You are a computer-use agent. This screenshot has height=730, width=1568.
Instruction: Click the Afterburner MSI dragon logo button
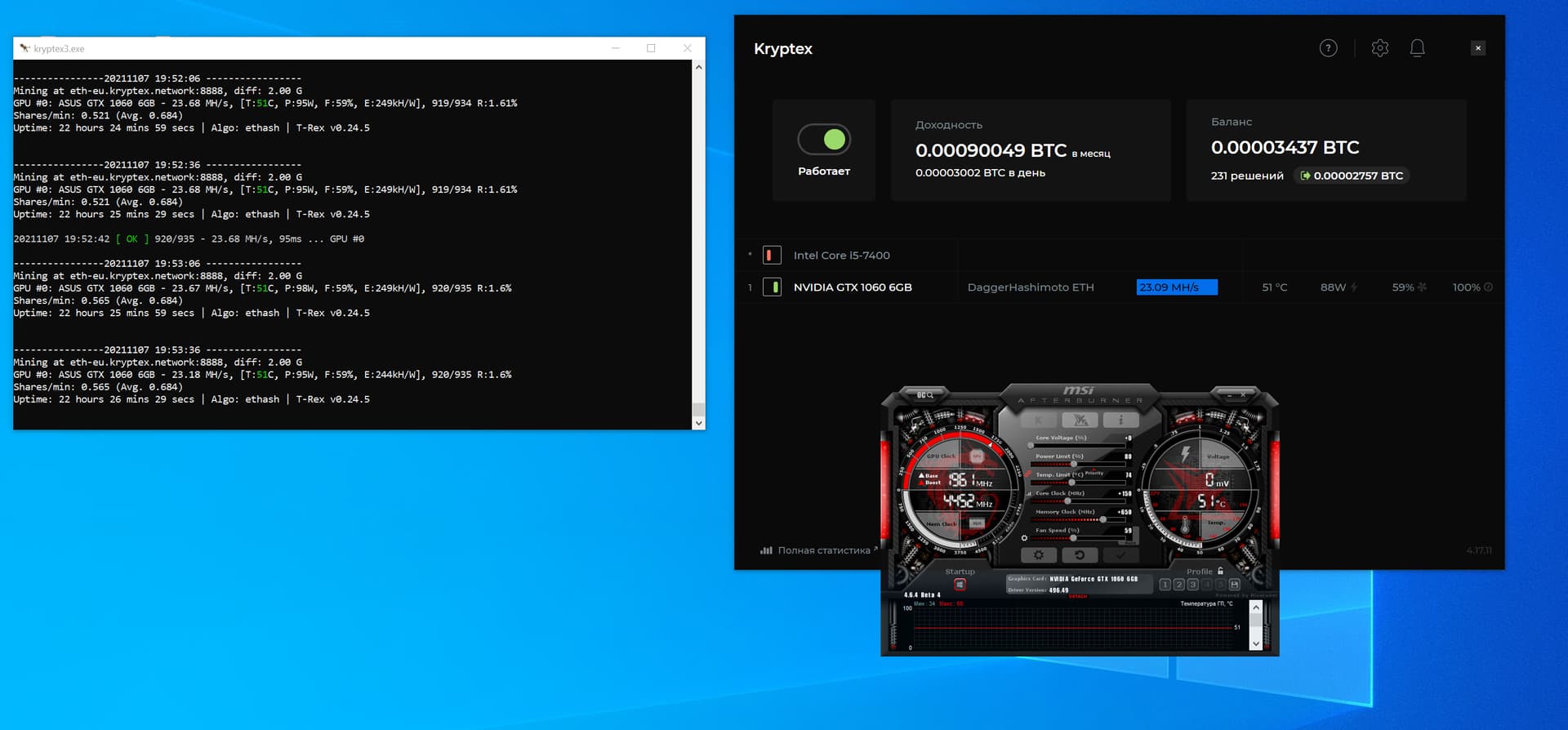tap(1080, 420)
